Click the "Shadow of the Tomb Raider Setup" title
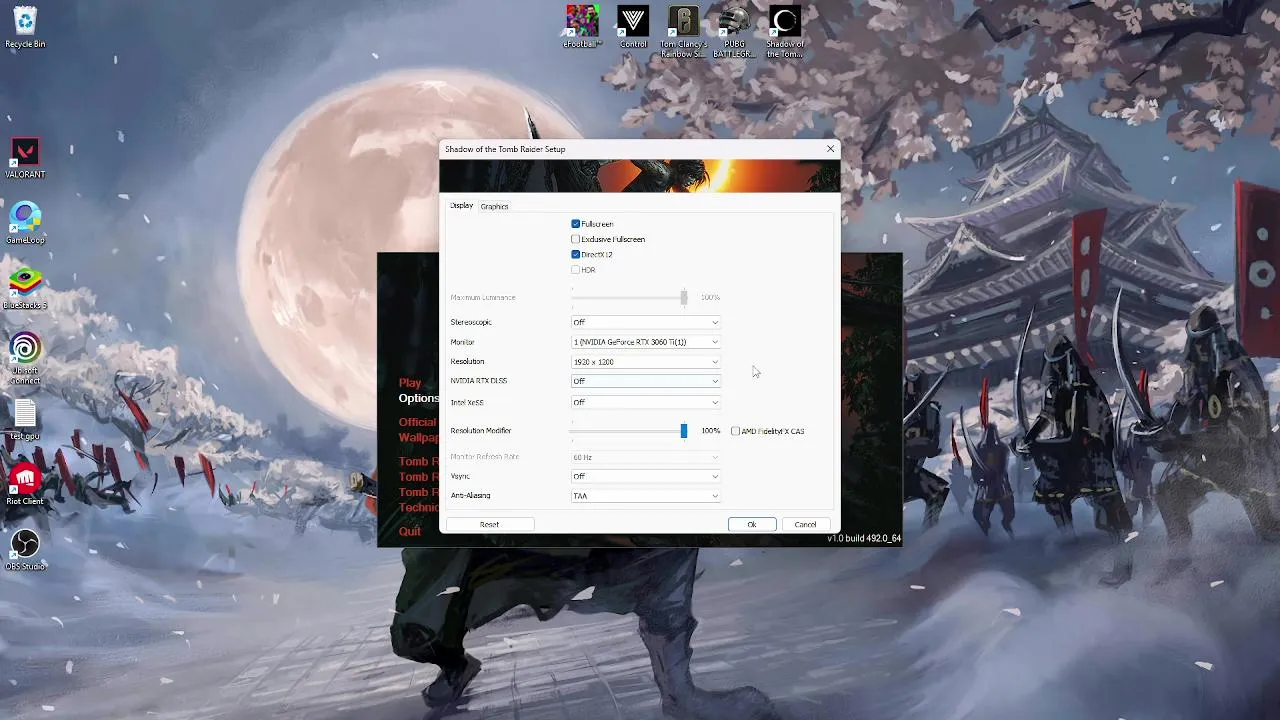 tap(505, 149)
